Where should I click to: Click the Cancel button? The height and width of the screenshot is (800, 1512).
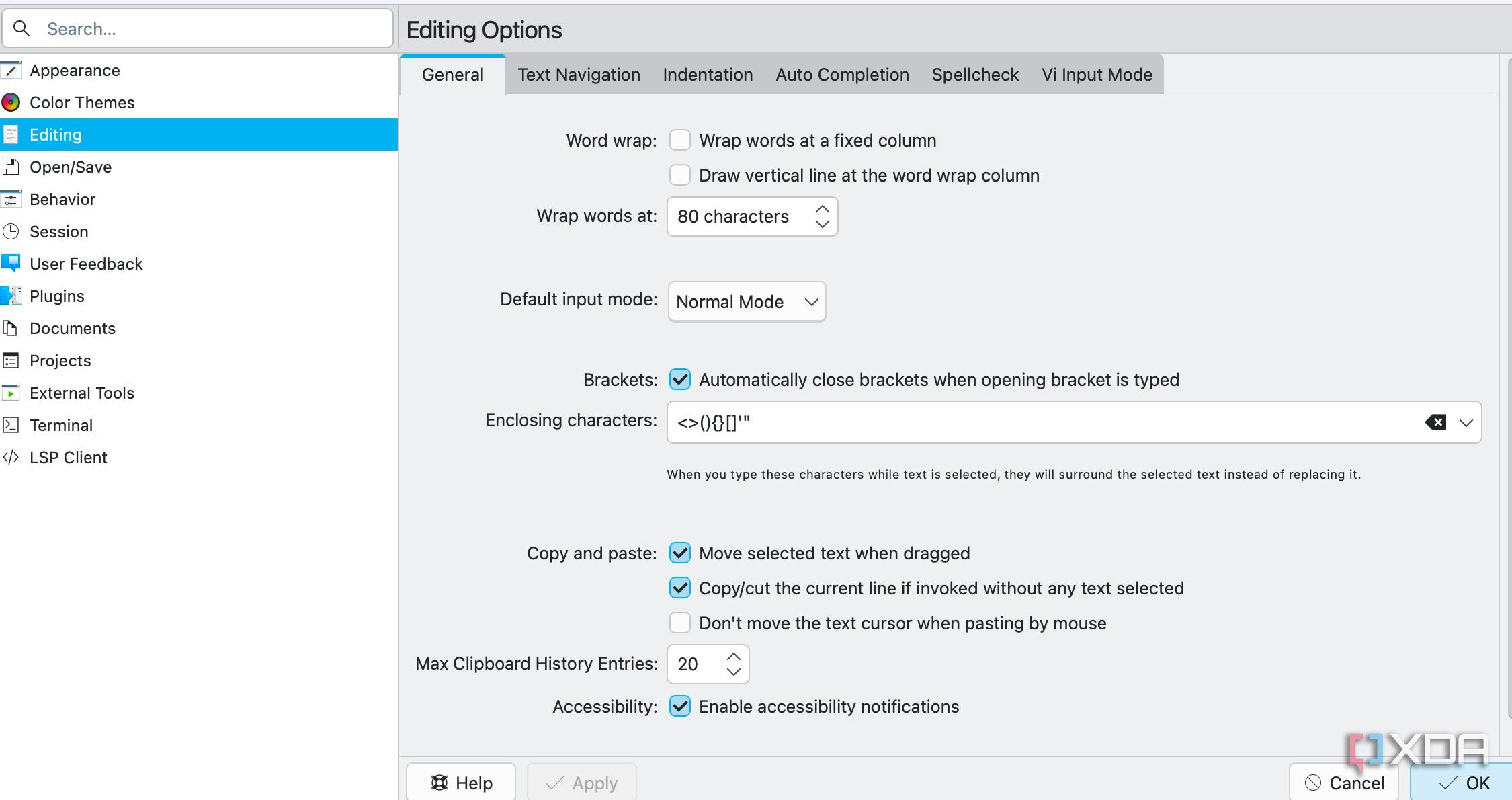(x=1344, y=783)
